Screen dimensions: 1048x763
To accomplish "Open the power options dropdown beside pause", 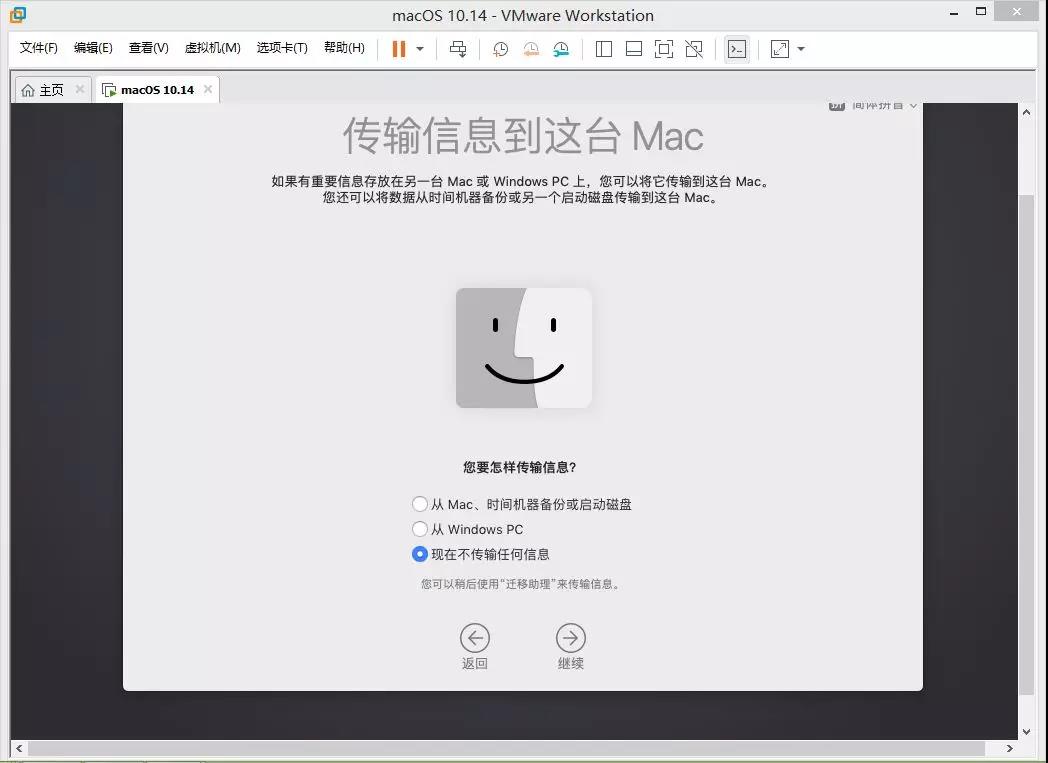I will pos(420,49).
